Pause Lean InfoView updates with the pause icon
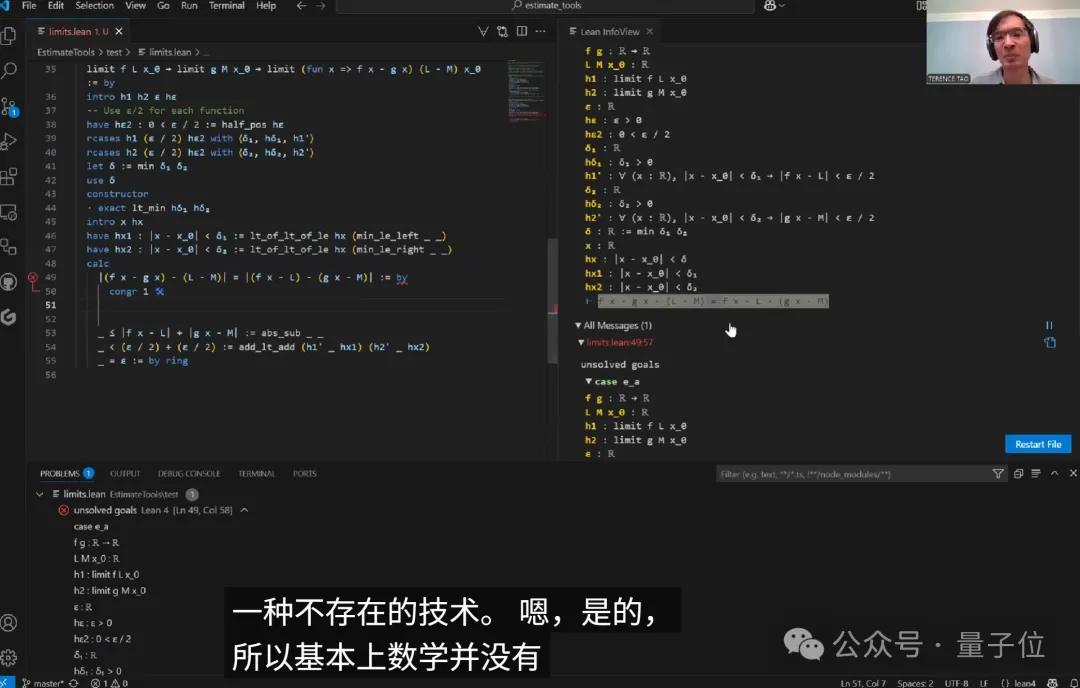Screen dimensions: 1080x688 coord(1049,324)
